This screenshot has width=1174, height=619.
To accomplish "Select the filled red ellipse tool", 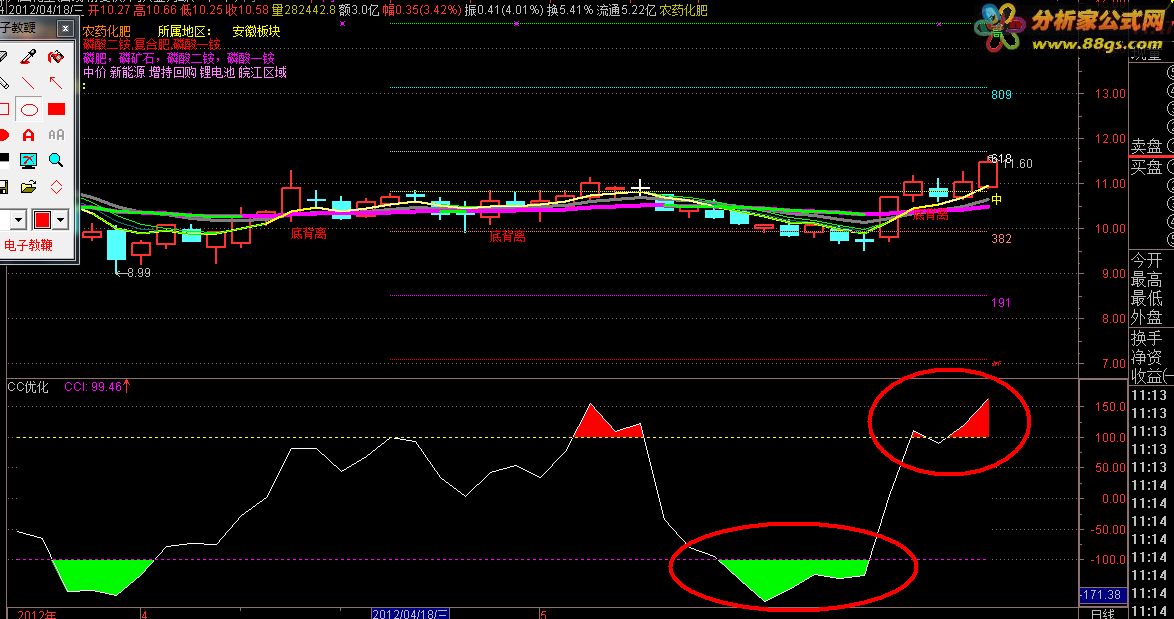I will tap(4, 135).
